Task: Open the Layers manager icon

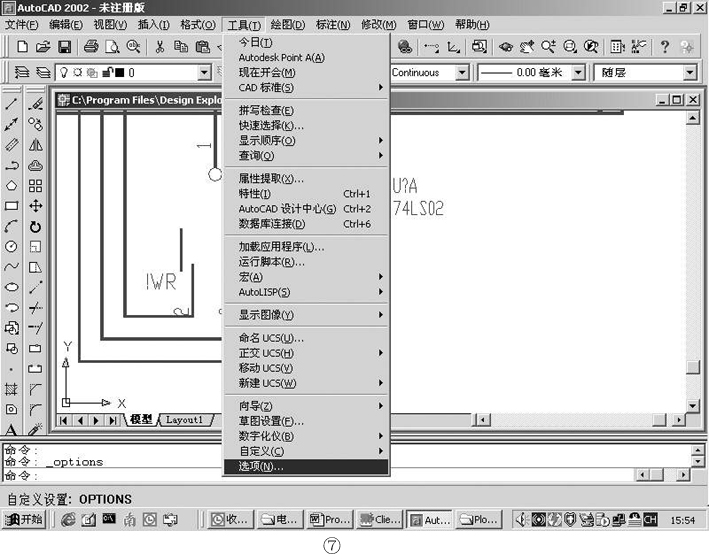Action: click(22, 72)
